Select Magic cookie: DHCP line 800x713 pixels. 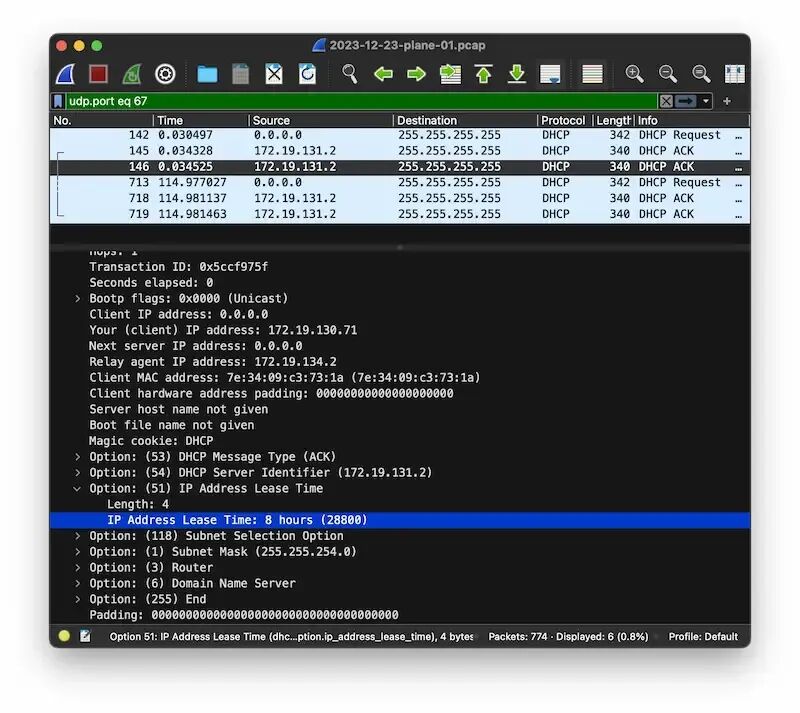[151, 441]
